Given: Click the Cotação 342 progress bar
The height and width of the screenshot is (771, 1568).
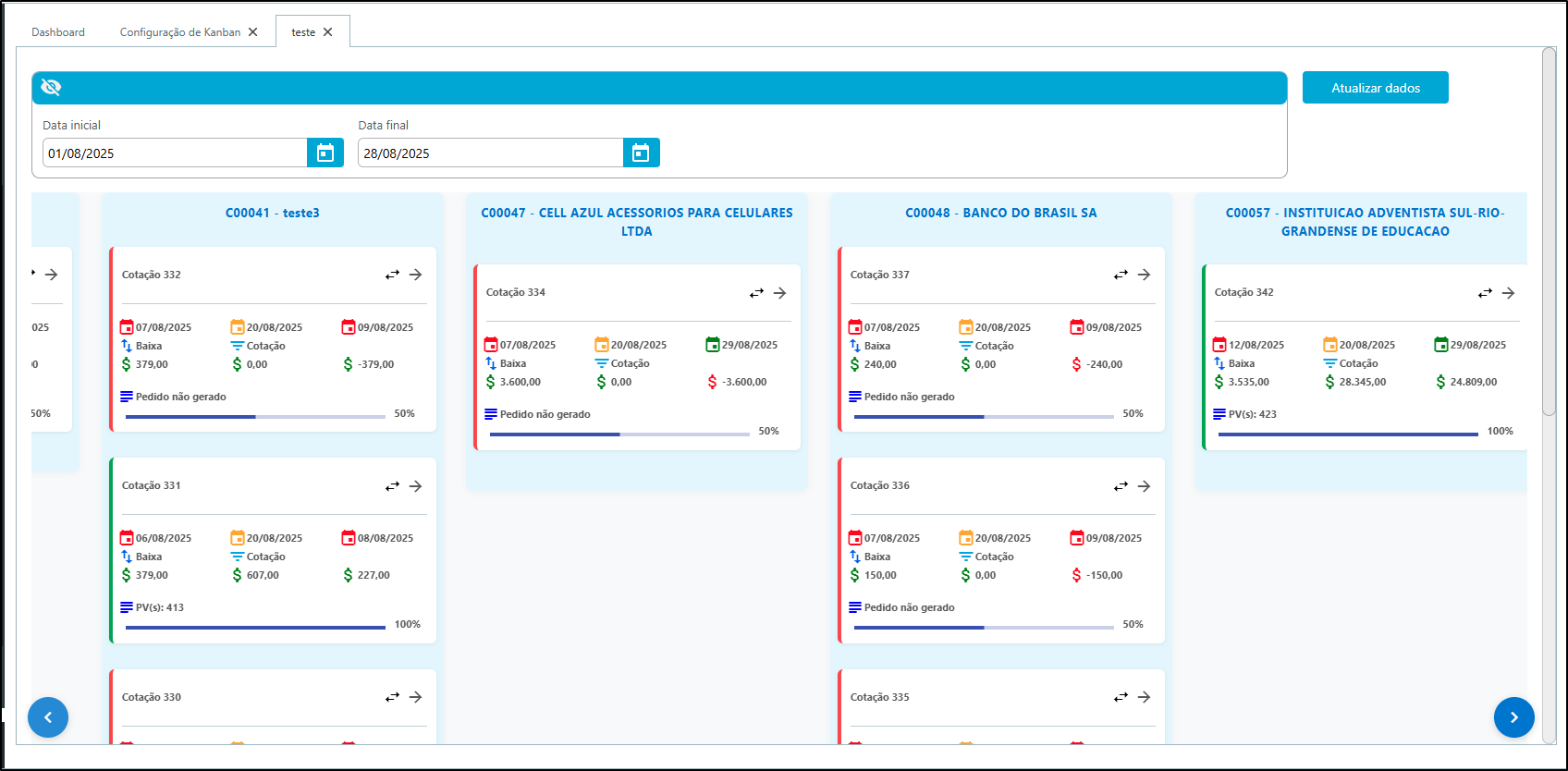Looking at the screenshot, I should tap(1348, 434).
